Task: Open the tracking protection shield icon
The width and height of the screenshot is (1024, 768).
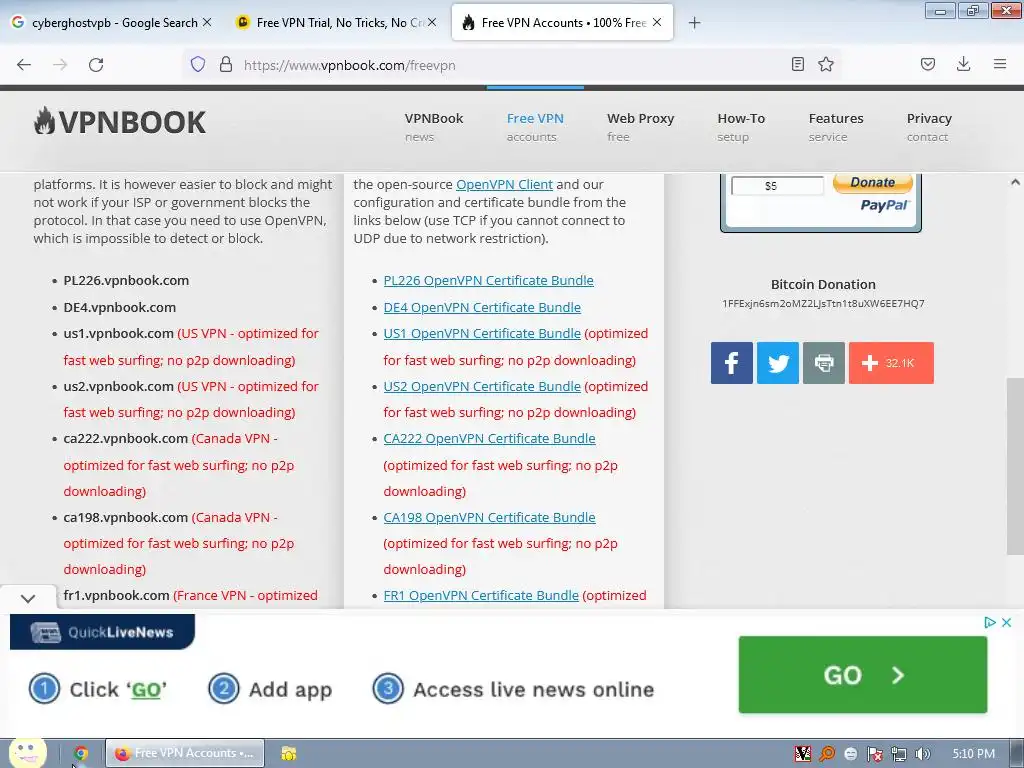Action: pos(198,64)
